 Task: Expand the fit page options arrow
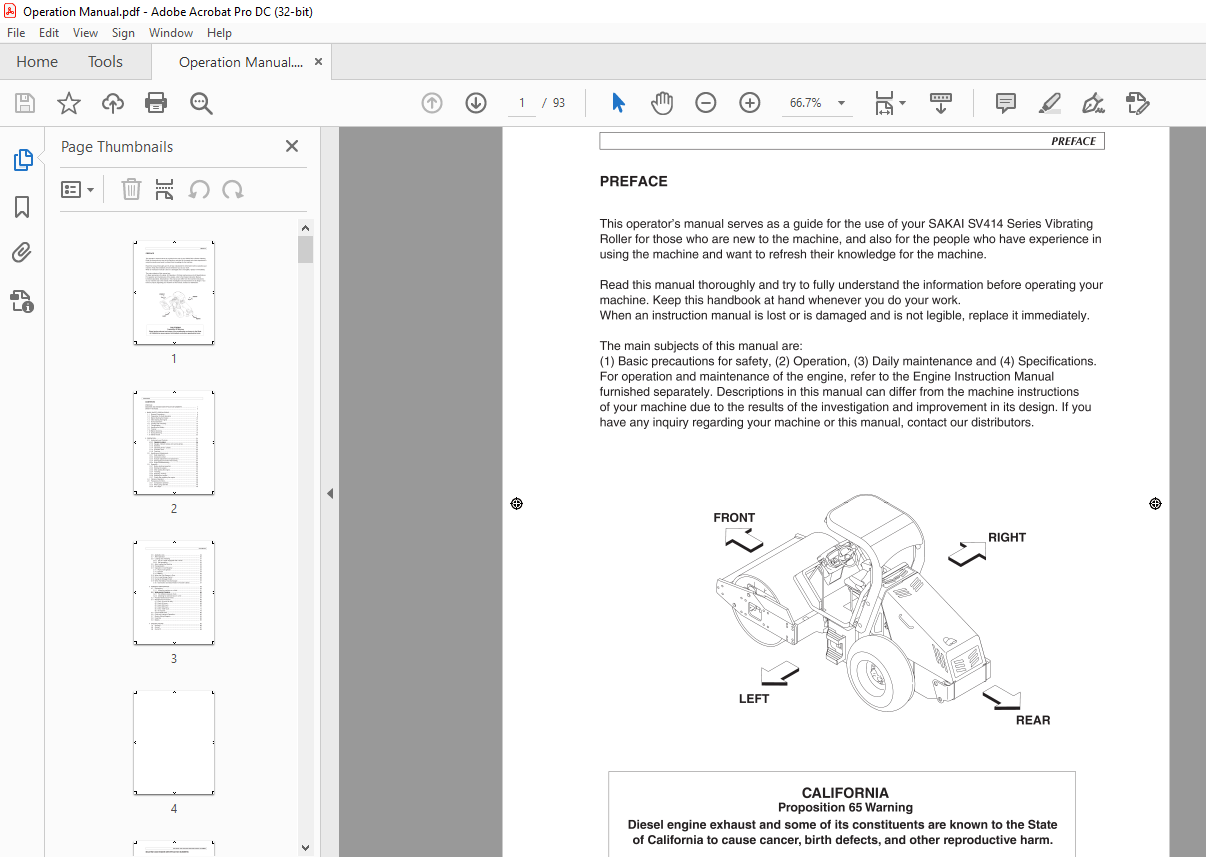click(x=903, y=103)
